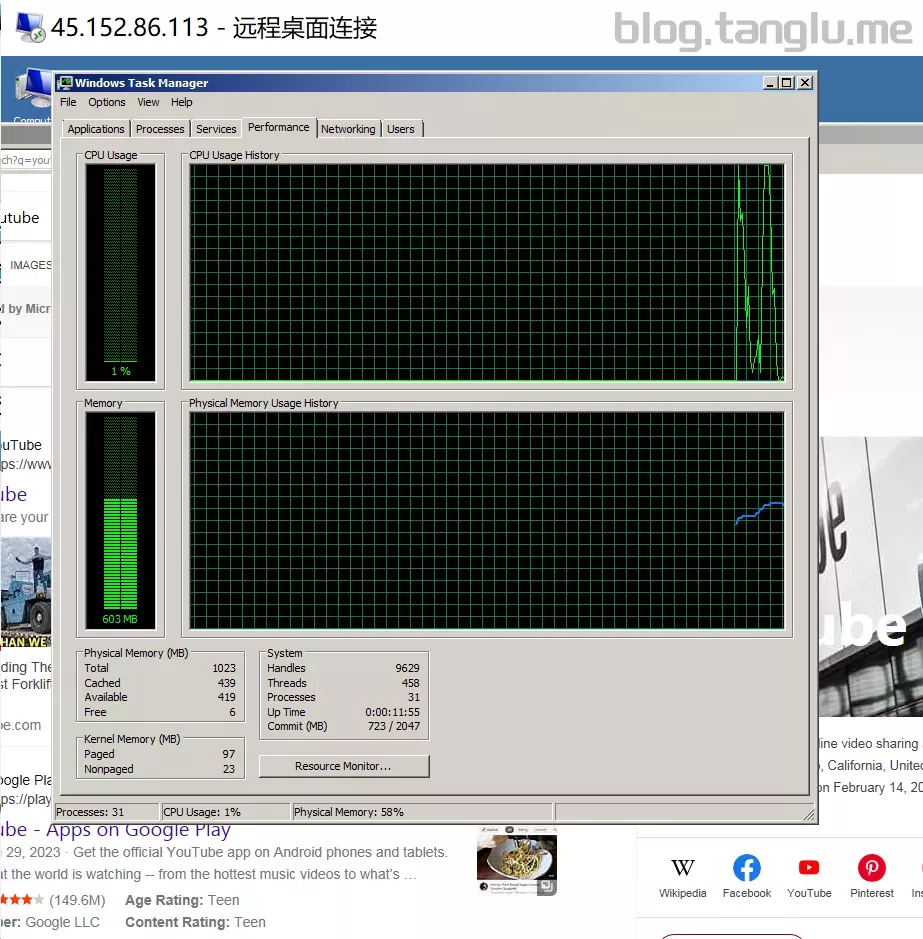Open the Processes tab
Viewport: 923px width, 939px height.
point(160,129)
